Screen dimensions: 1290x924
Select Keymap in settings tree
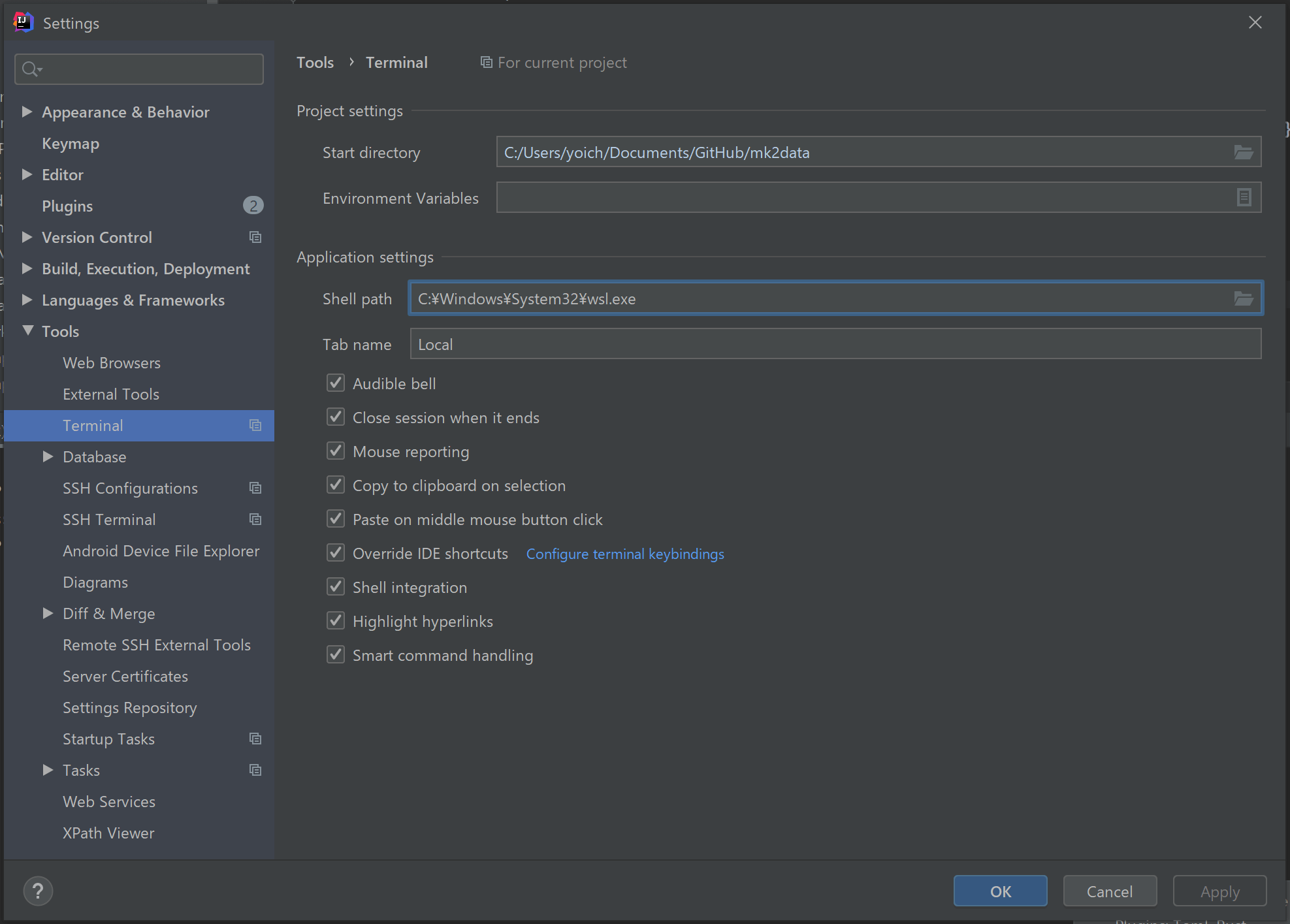[71, 144]
